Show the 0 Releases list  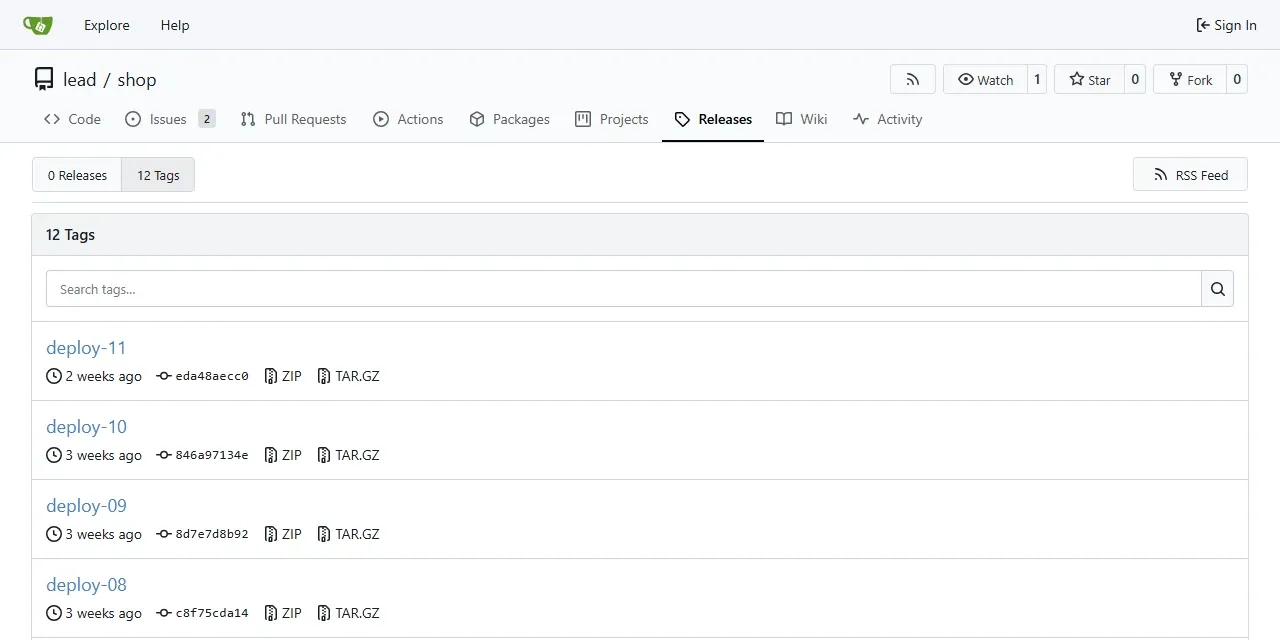[77, 175]
